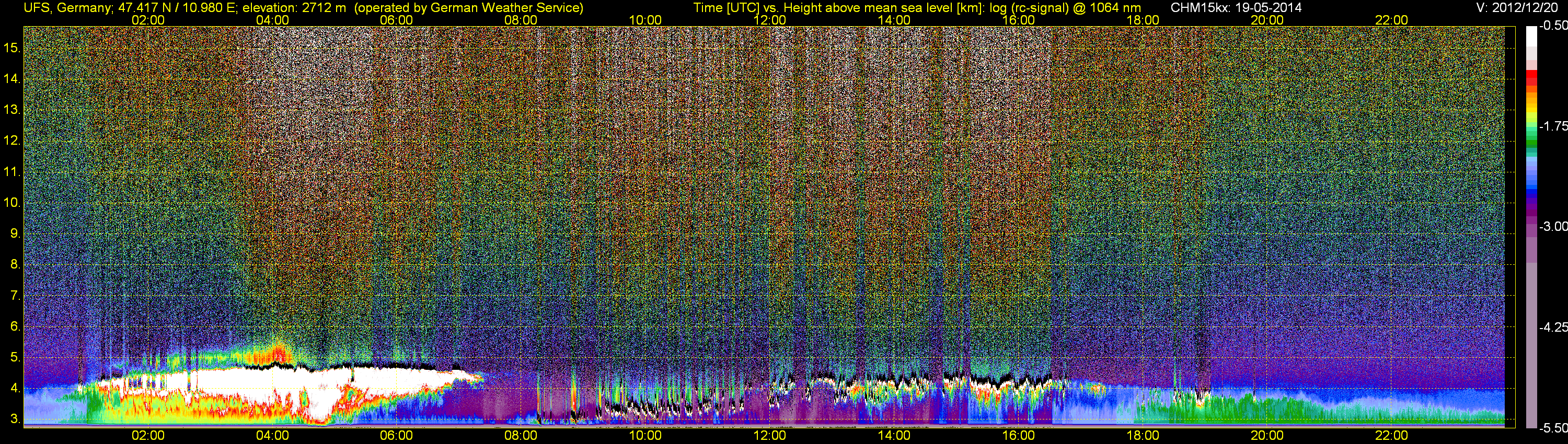Viewport: 1568px width, 444px height.
Task: Click the -1.75 colorbar value
Action: [x=1553, y=126]
